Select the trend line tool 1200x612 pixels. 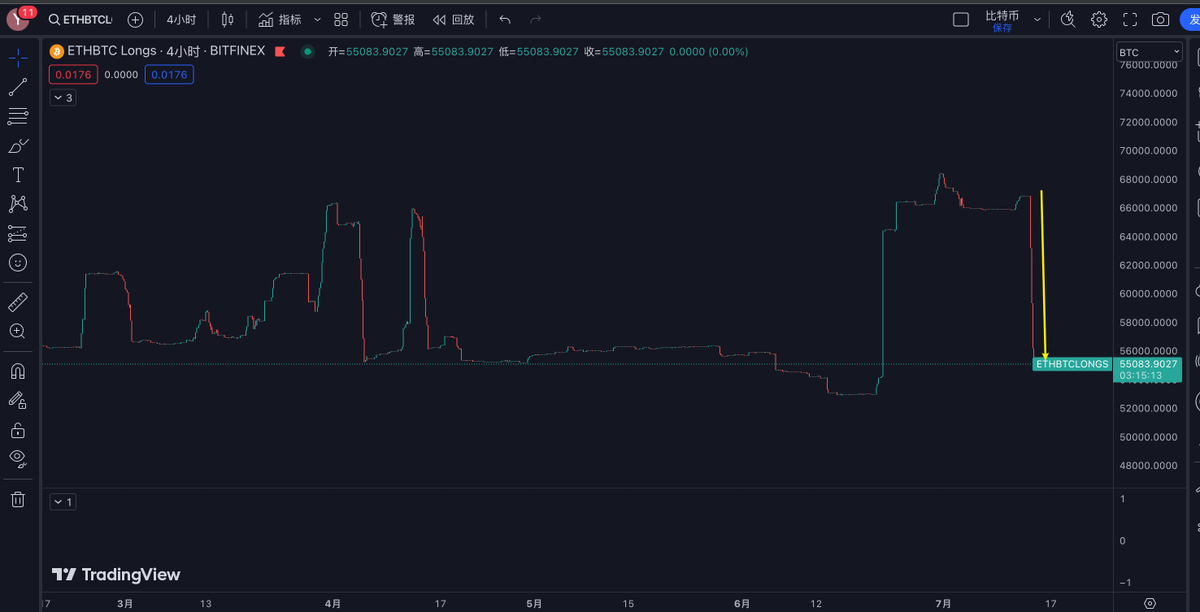(x=18, y=87)
